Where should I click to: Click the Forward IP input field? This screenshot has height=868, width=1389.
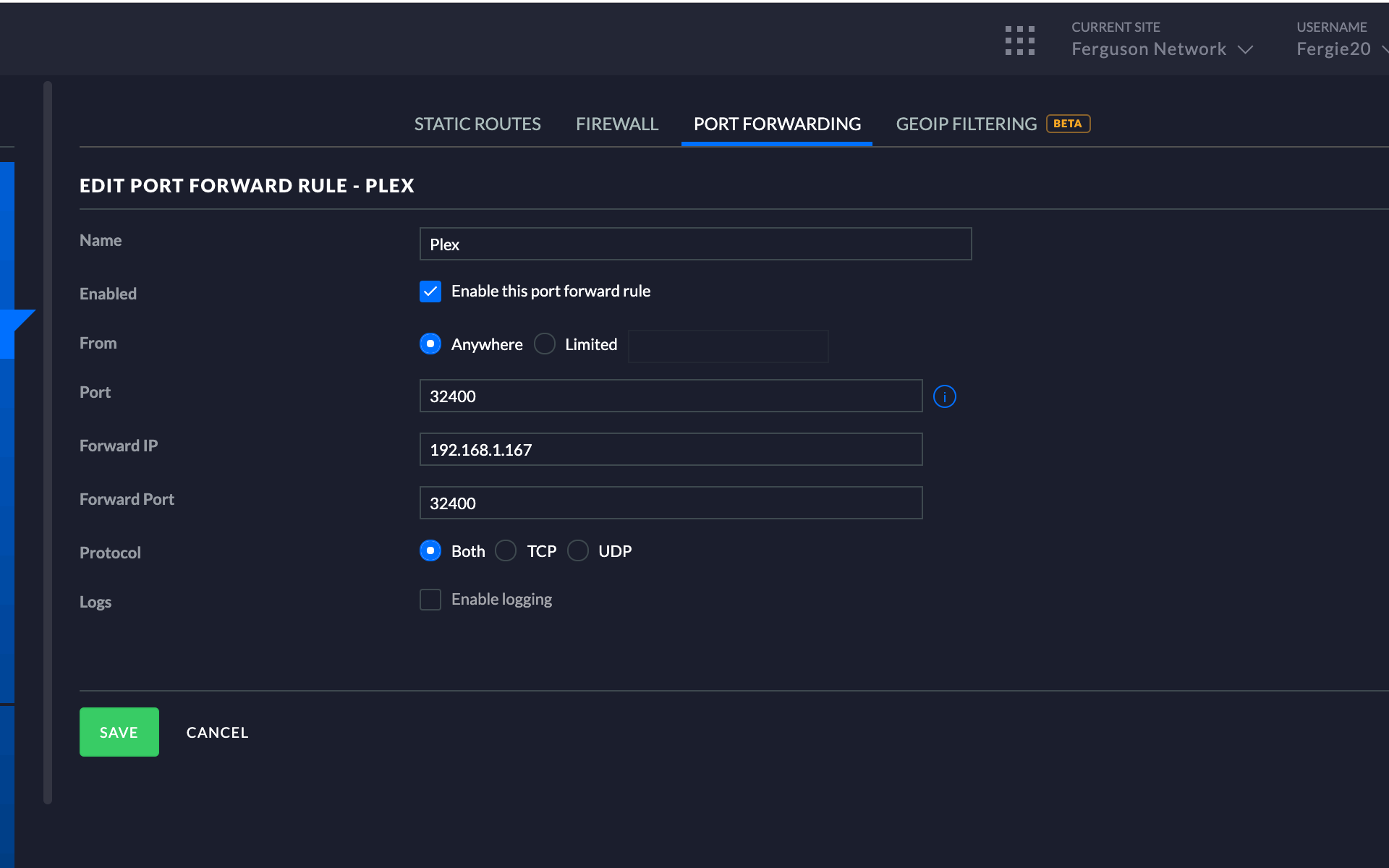[671, 449]
